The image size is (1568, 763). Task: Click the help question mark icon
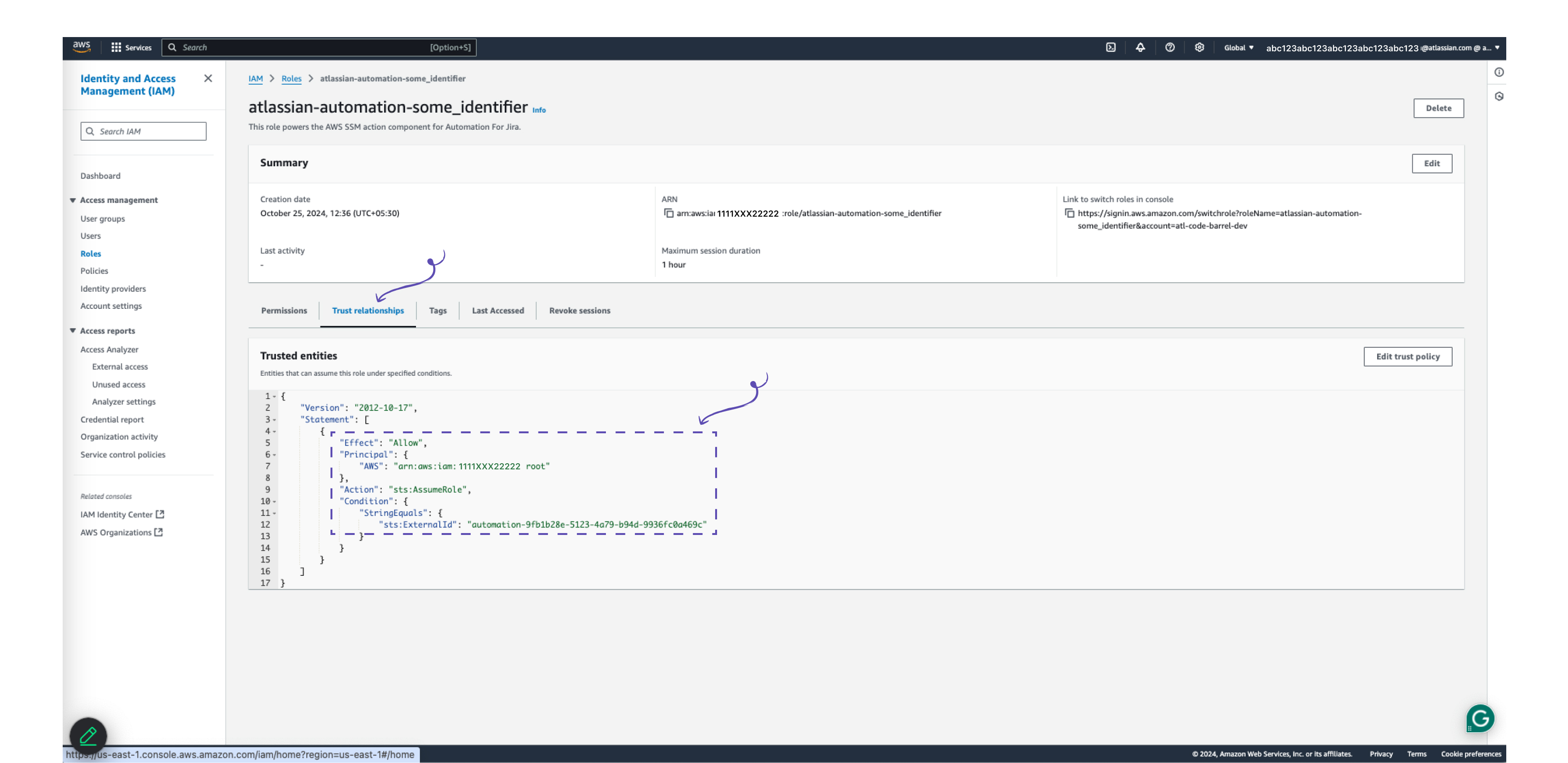[1169, 48]
